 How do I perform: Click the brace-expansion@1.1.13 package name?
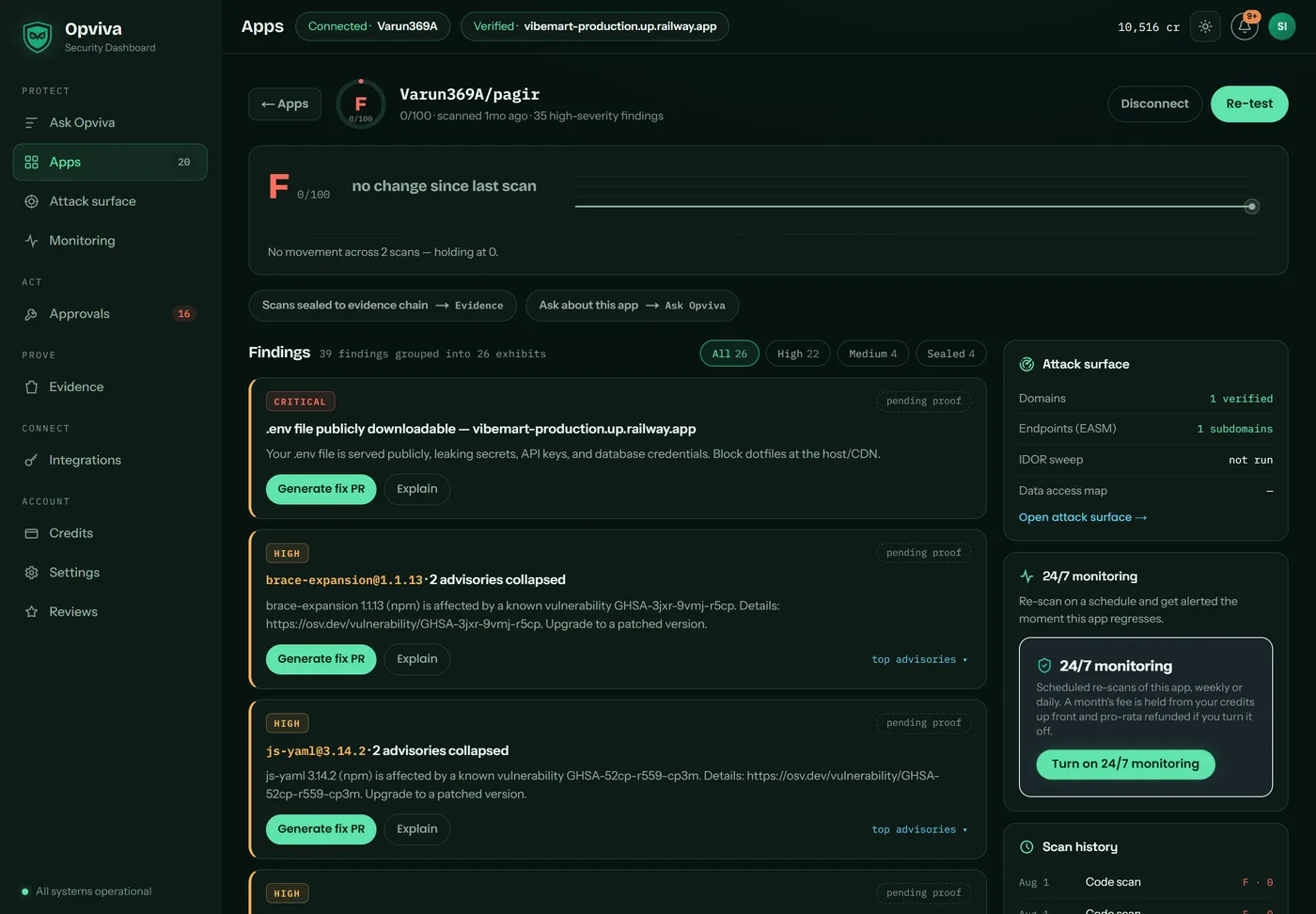tap(344, 580)
